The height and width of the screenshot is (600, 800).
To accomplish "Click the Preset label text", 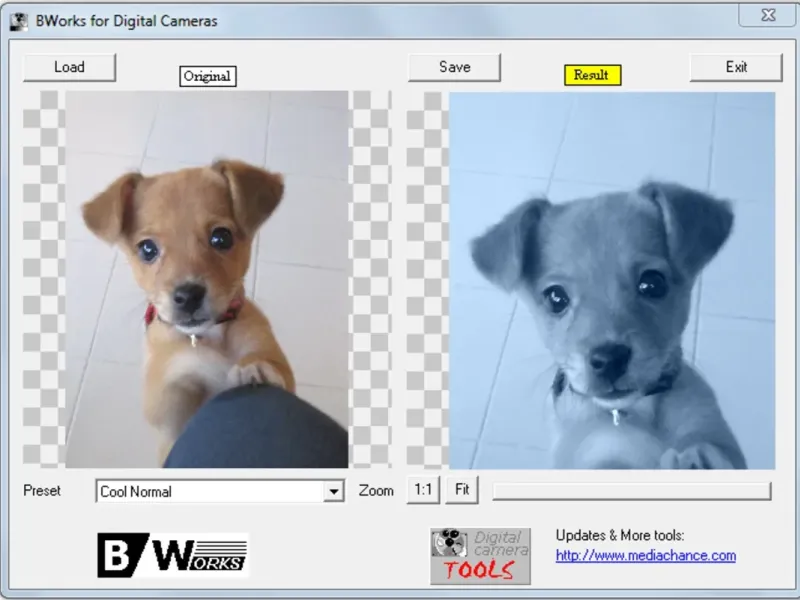I will click(x=42, y=491).
